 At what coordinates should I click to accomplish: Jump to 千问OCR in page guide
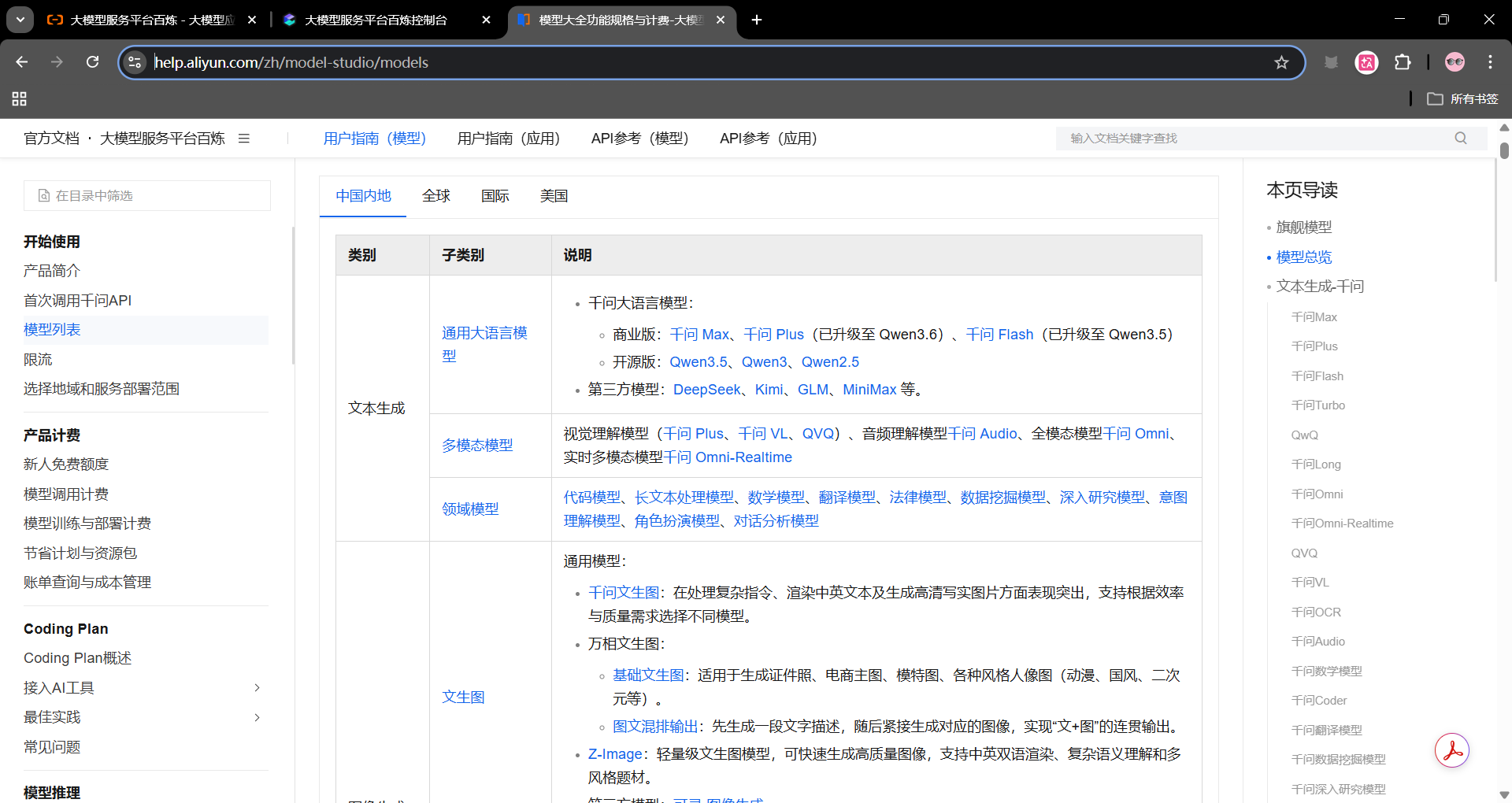tap(1316, 612)
